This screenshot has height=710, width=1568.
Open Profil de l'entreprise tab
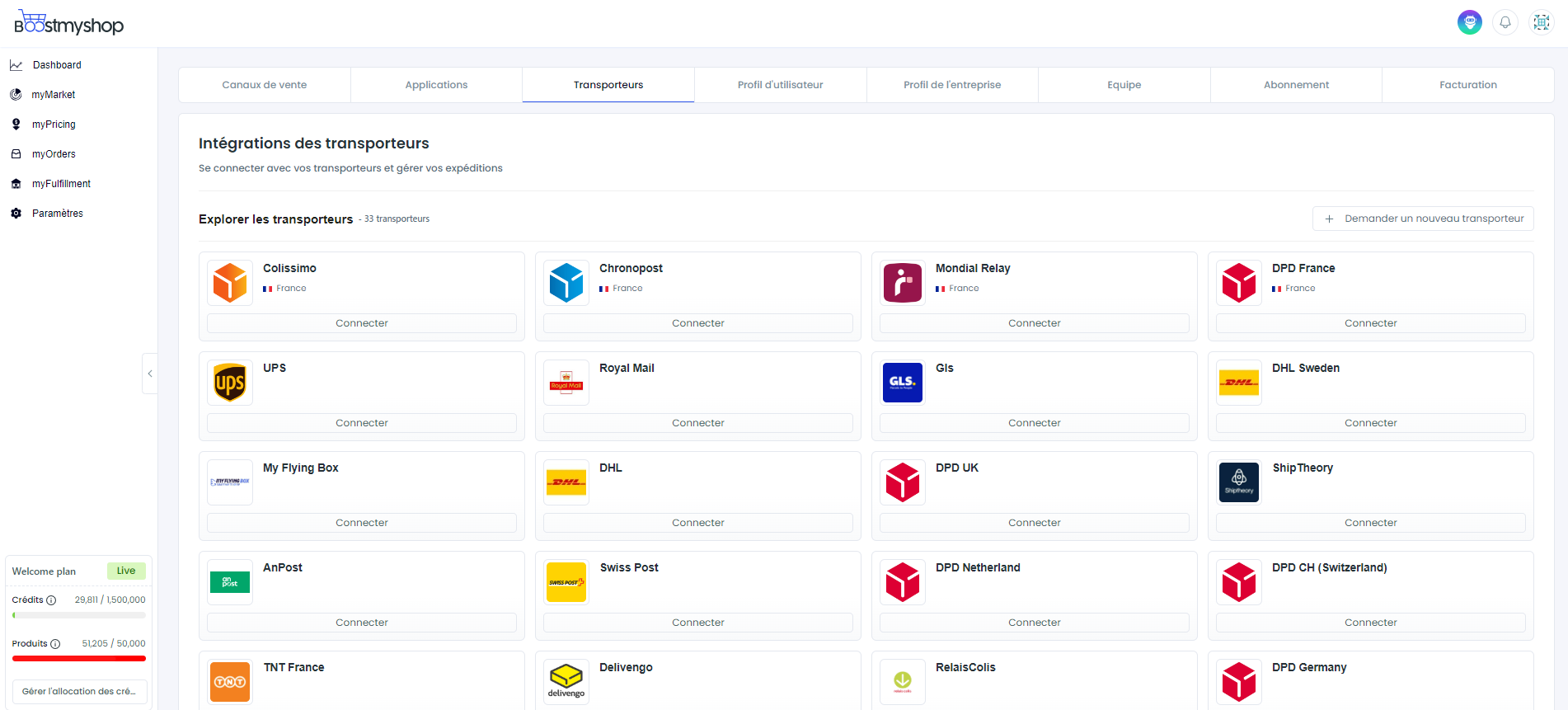point(952,85)
